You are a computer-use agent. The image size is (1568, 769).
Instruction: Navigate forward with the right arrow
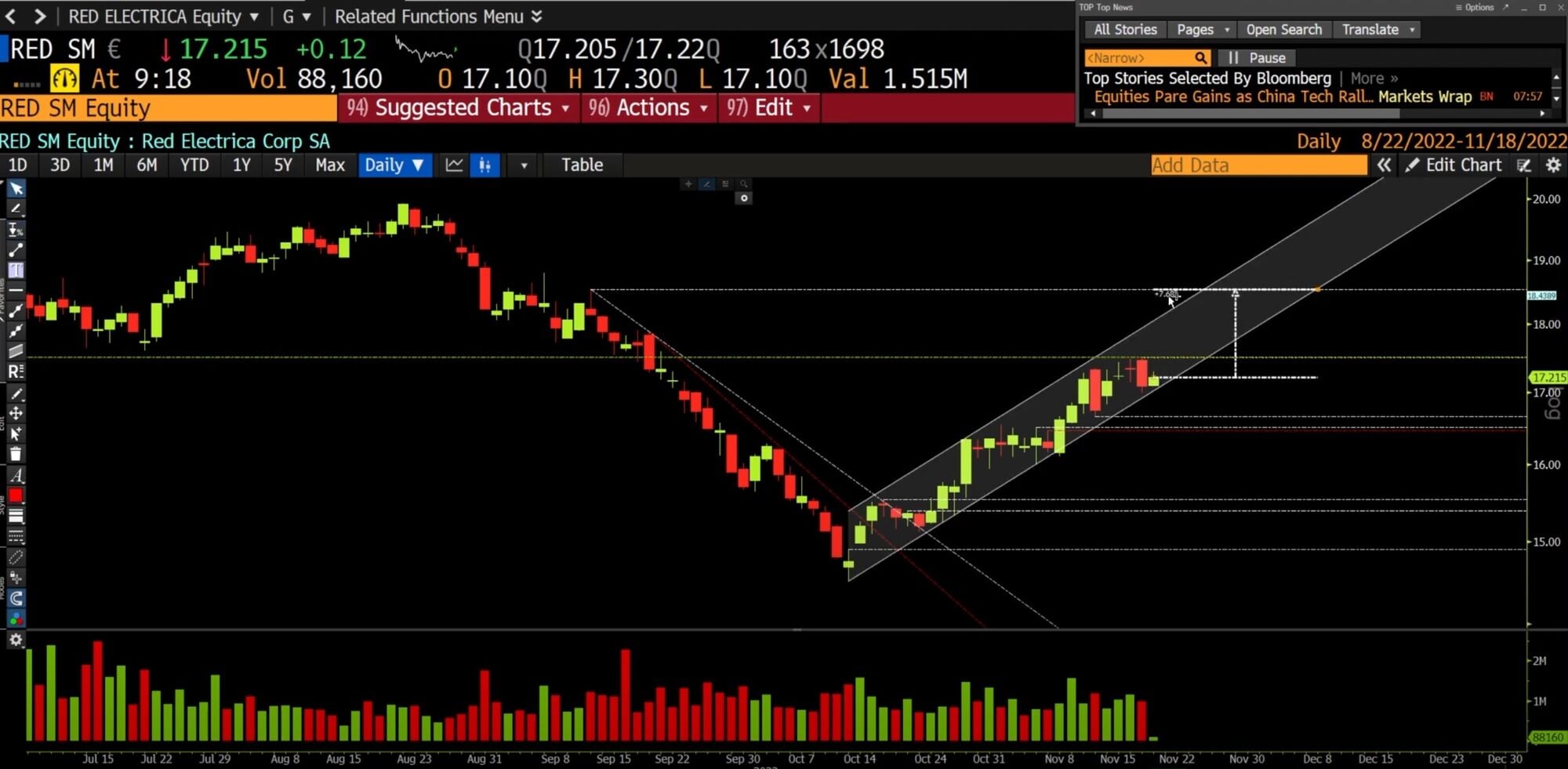click(x=40, y=16)
